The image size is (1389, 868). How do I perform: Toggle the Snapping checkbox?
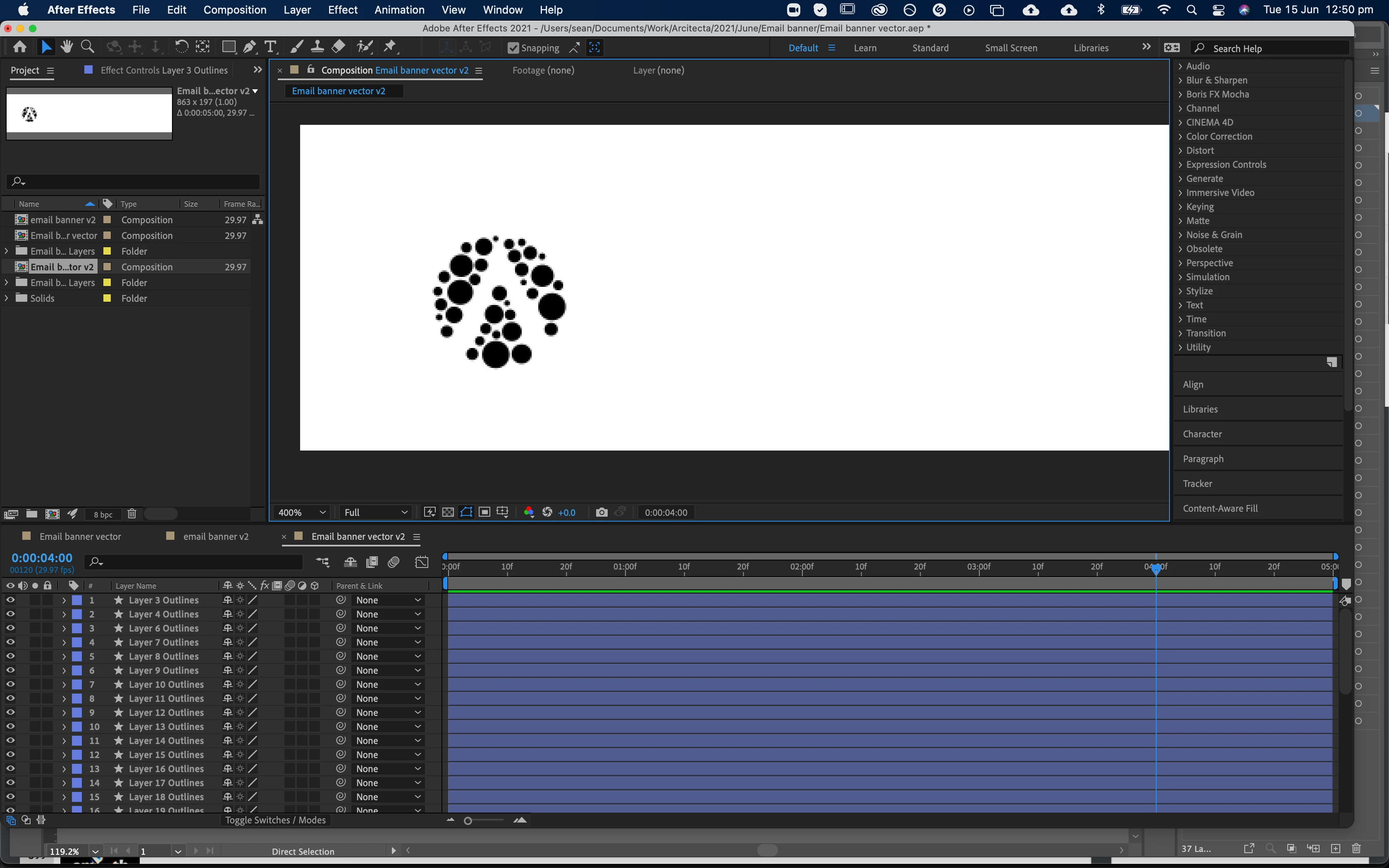click(x=513, y=48)
